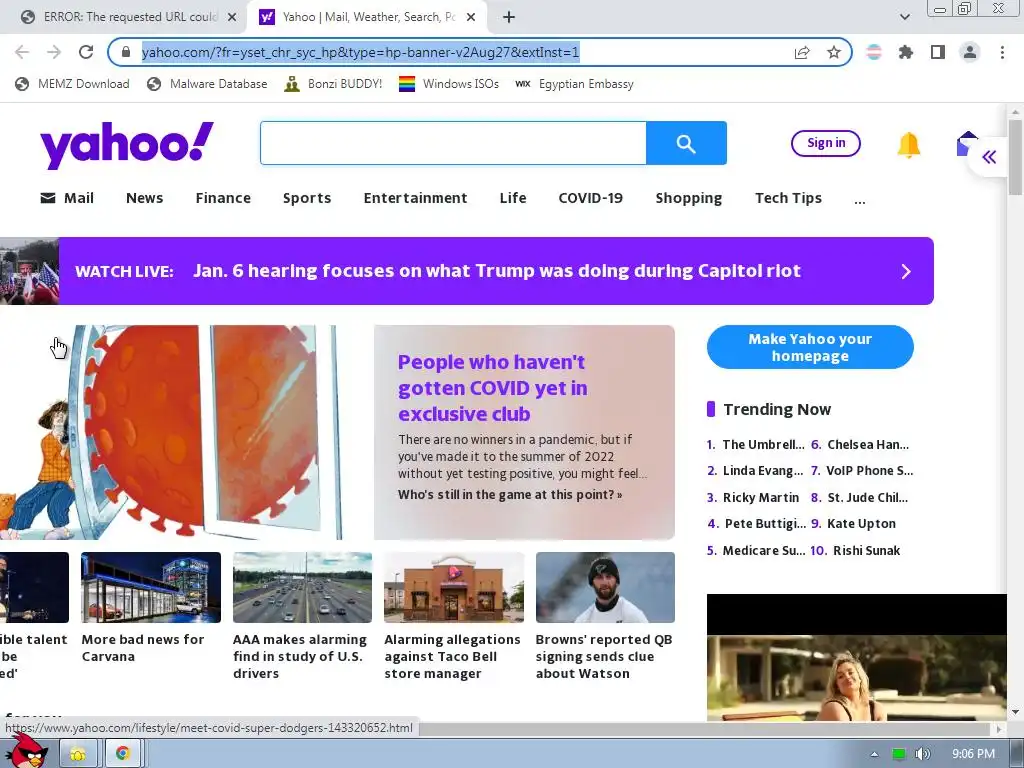Open the Egyptian Embassy bookmark
Screen dimensions: 1024x768
tap(574, 84)
